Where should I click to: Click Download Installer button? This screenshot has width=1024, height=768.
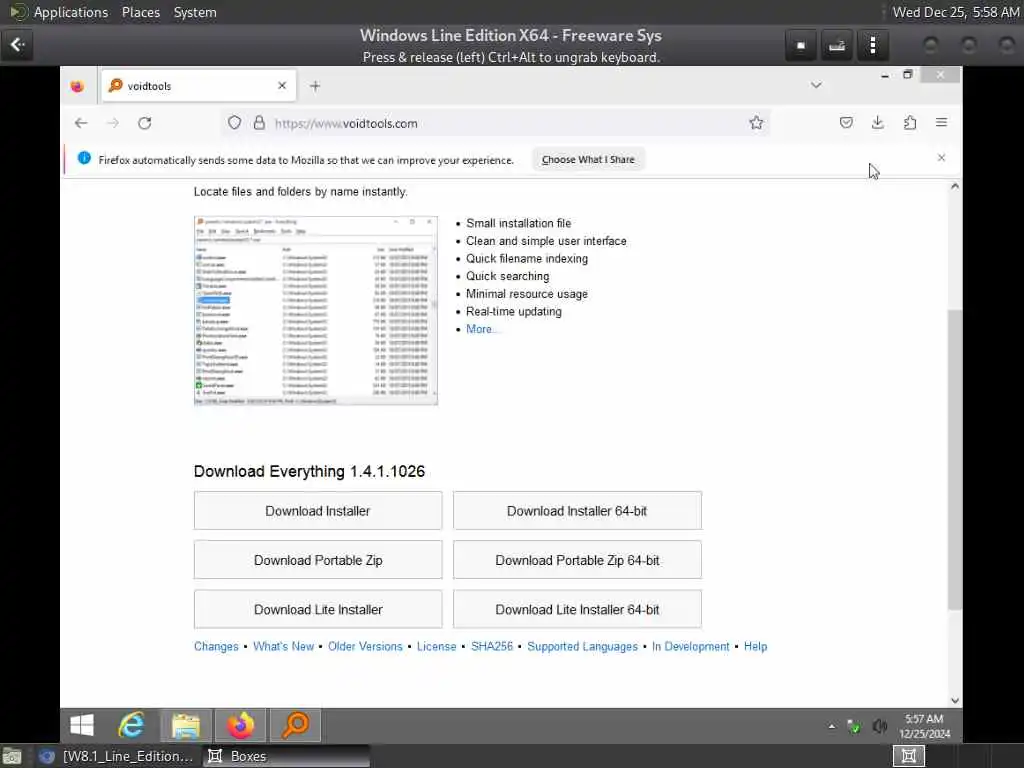pos(318,511)
